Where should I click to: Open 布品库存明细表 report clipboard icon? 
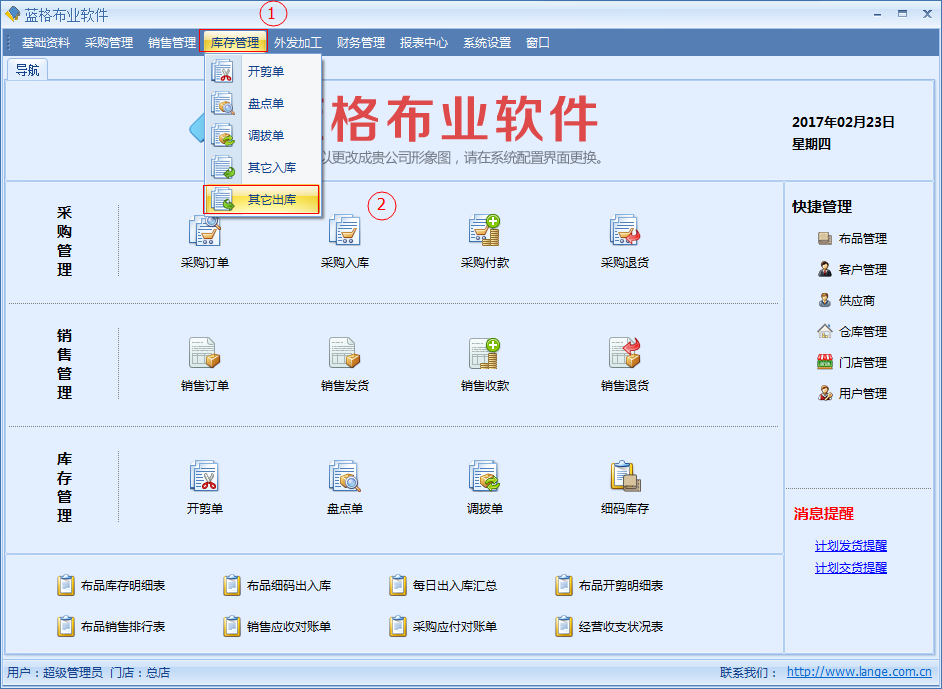[65, 585]
